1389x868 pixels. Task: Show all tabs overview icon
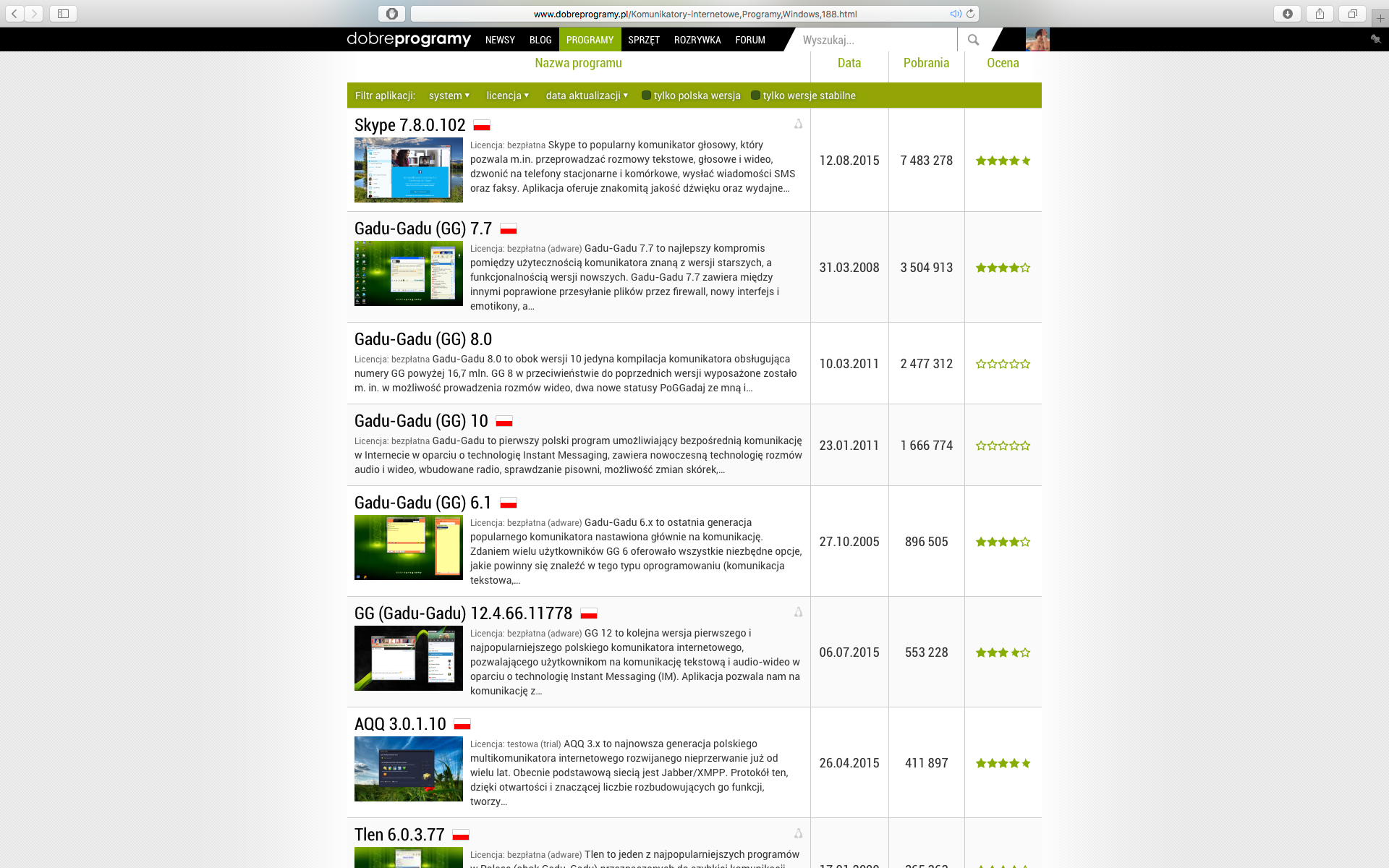[1352, 14]
